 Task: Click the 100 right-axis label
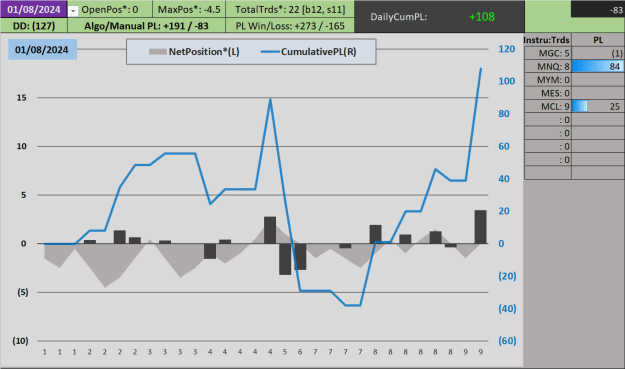pyautogui.click(x=507, y=81)
